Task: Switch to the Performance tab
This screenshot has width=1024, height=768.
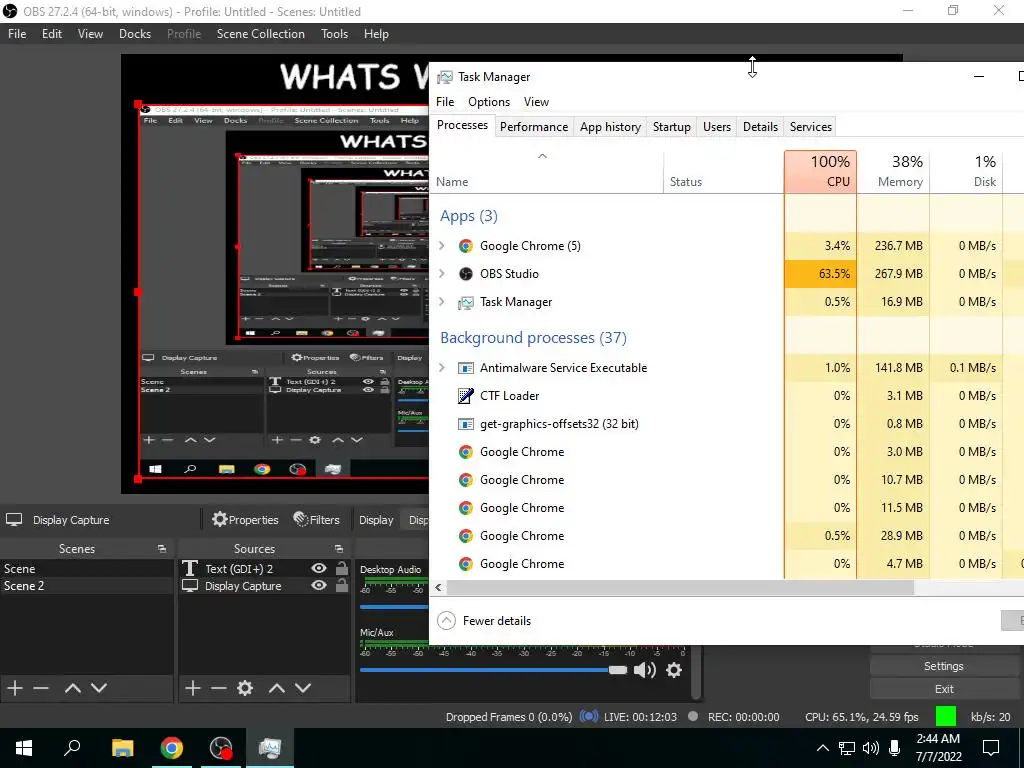Action: [534, 127]
